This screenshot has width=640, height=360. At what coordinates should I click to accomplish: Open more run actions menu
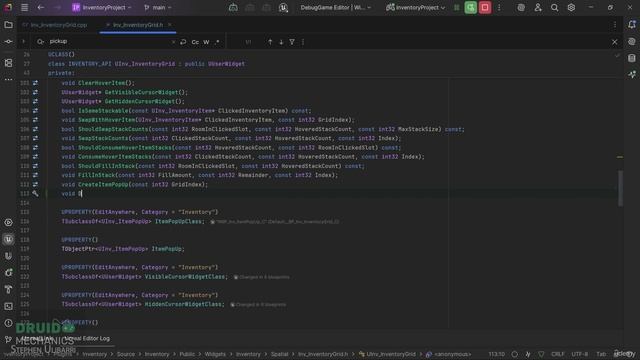pyautogui.click(x=499, y=7)
